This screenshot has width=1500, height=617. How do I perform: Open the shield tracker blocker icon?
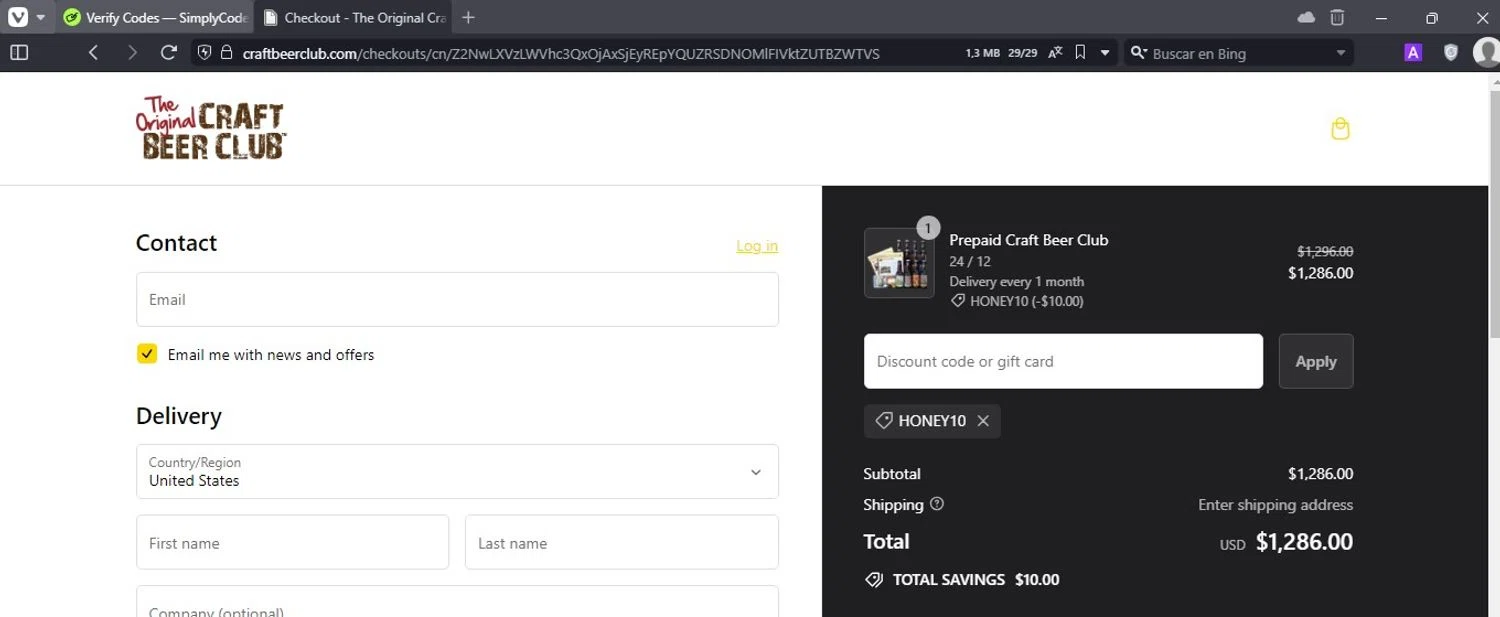(205, 53)
